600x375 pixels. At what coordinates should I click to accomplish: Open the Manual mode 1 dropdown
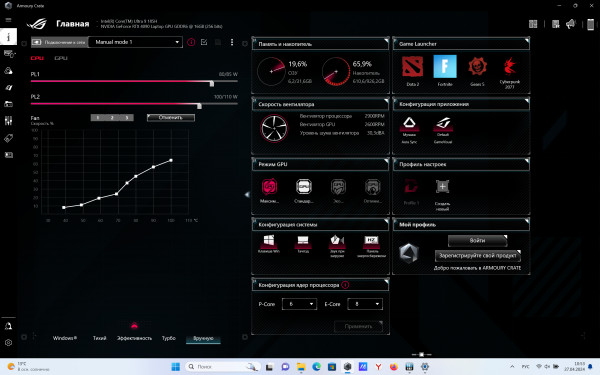coord(135,42)
